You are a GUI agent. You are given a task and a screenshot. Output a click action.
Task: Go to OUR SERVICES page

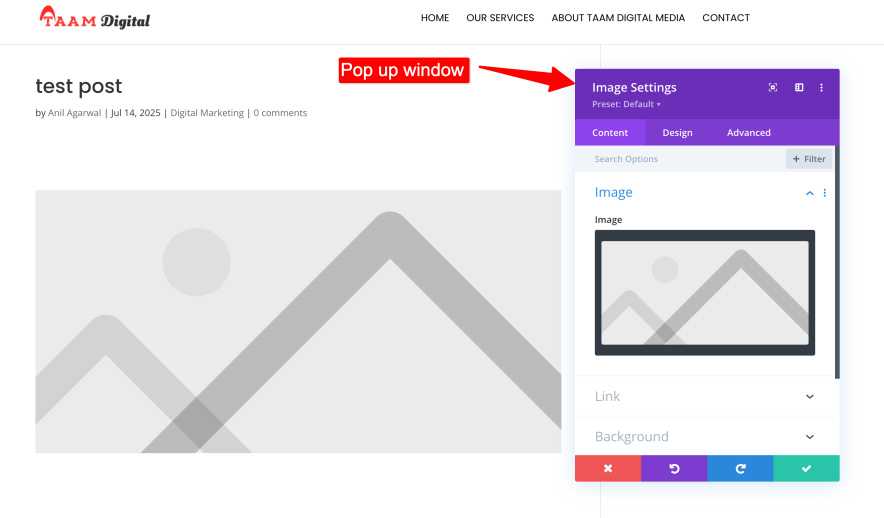[500, 18]
